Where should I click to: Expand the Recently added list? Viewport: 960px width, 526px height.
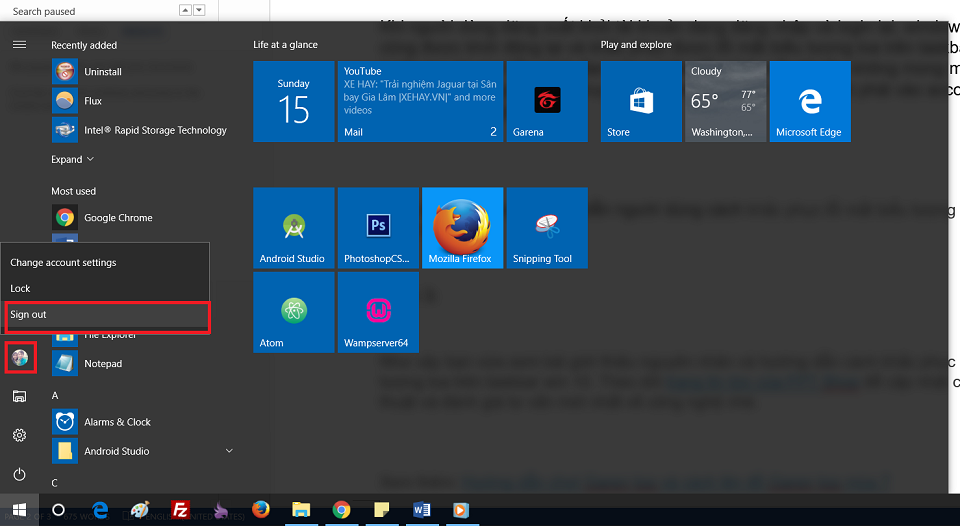[x=72, y=159]
